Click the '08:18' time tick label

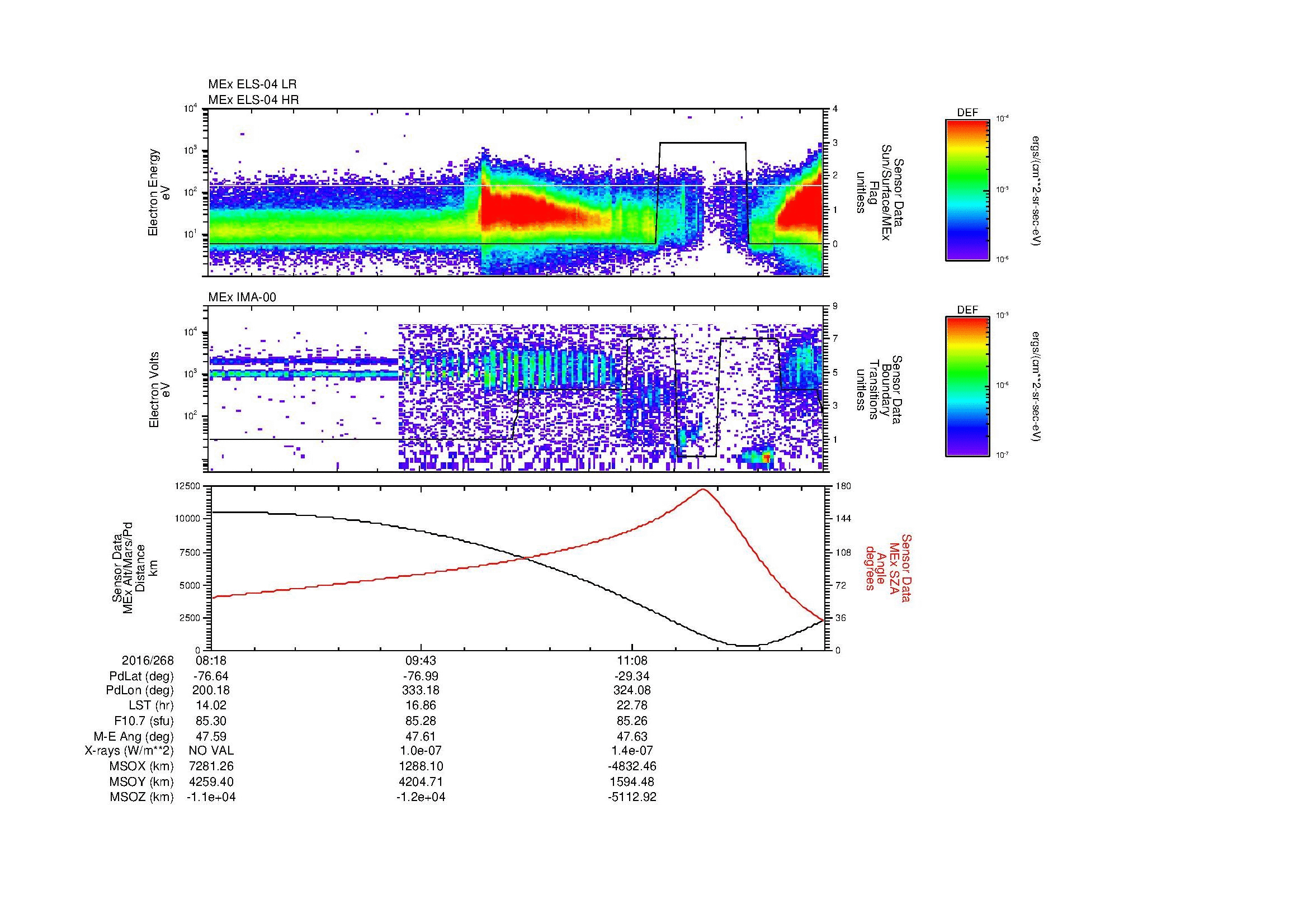[211, 660]
